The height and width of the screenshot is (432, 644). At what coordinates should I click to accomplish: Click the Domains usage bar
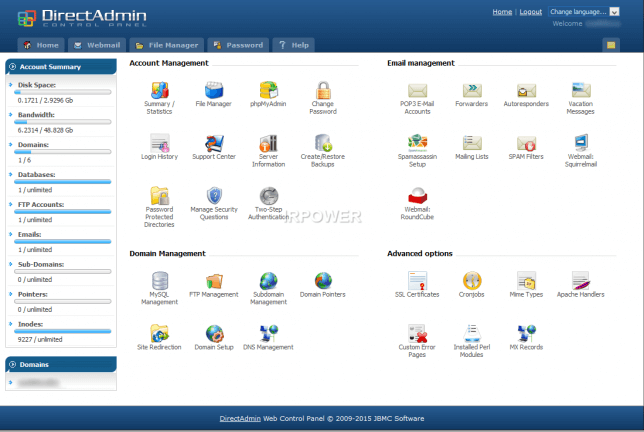pos(63,152)
